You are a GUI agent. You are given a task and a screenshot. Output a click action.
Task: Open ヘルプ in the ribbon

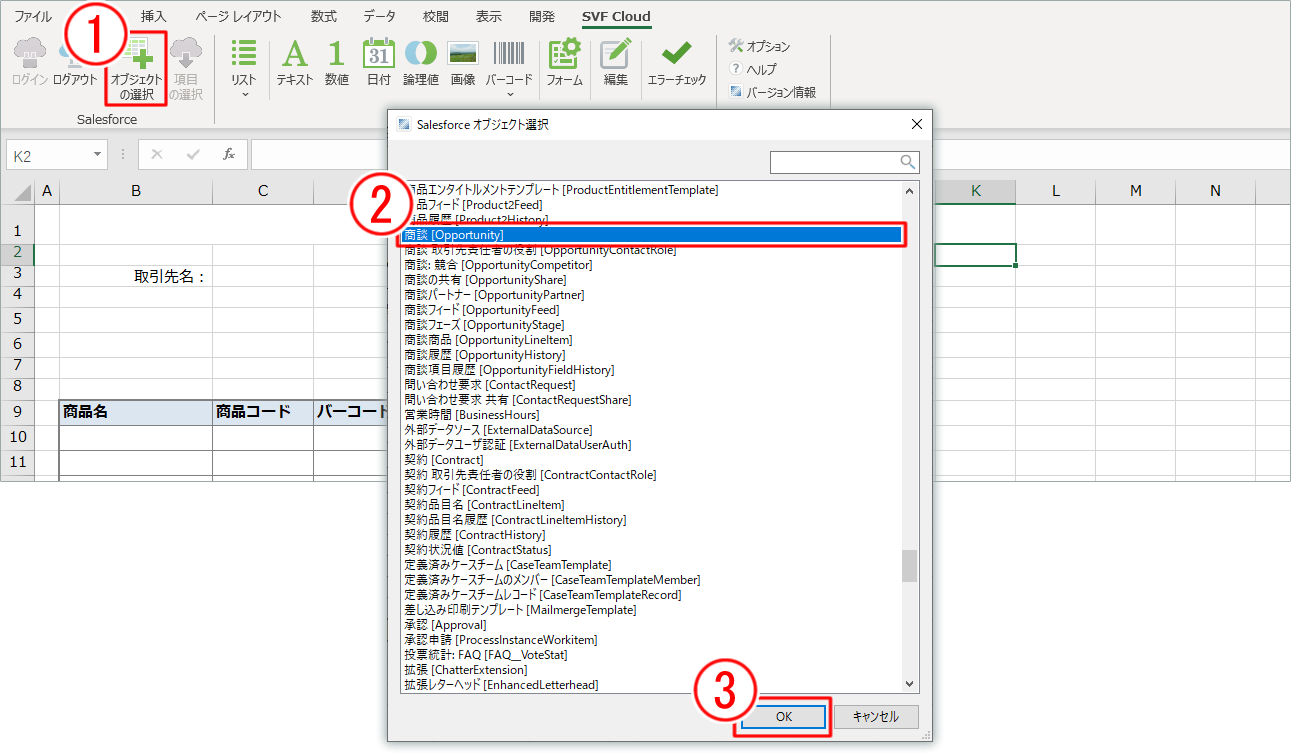[752, 69]
